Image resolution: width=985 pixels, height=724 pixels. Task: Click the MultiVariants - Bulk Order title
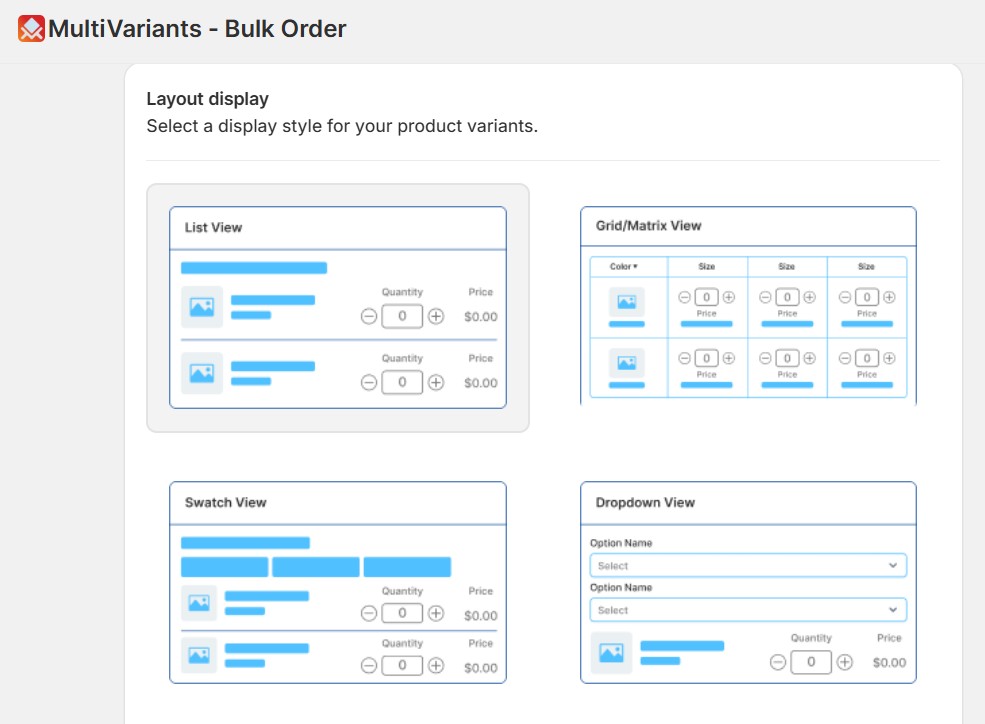(197, 28)
